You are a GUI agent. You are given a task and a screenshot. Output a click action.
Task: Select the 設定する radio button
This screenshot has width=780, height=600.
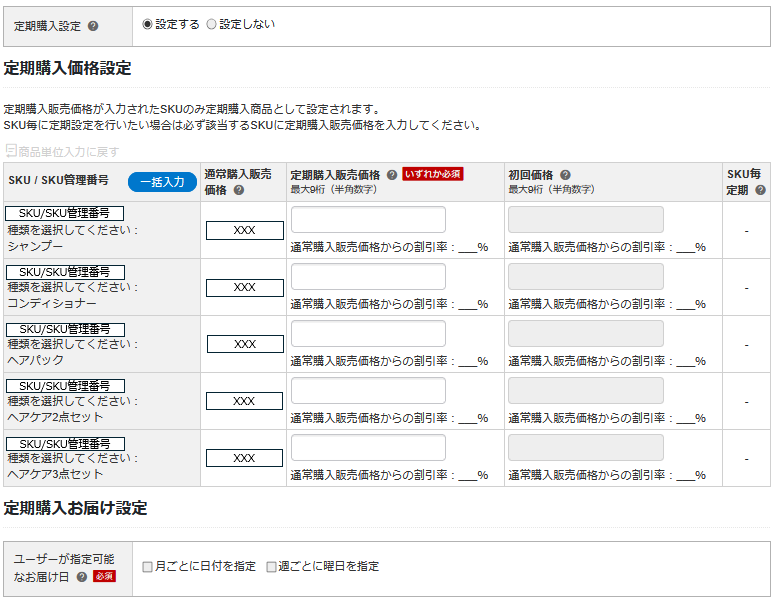click(x=148, y=25)
